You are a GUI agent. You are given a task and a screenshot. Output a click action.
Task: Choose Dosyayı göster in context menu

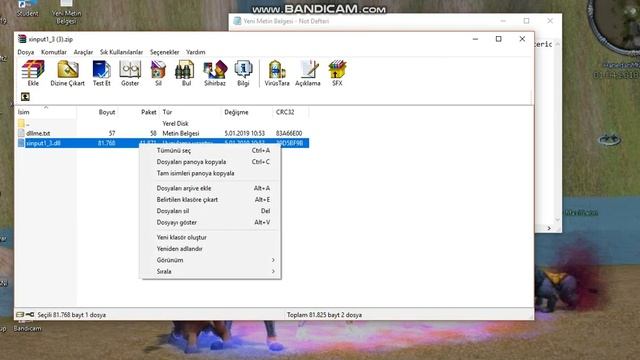pos(211,222)
